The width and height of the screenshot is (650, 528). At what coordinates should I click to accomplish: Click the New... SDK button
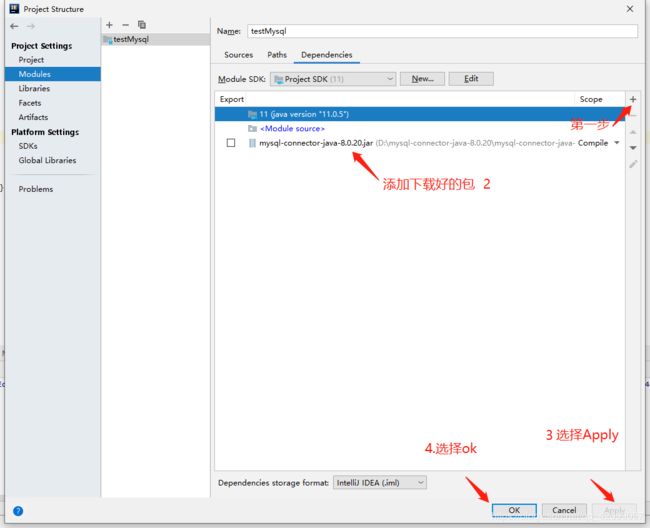point(422,79)
